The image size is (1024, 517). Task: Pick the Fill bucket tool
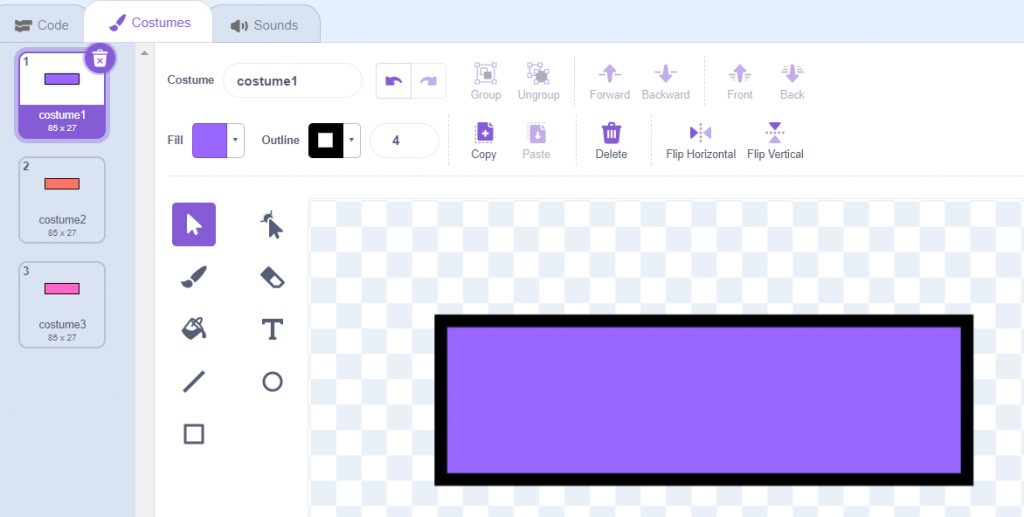point(194,328)
